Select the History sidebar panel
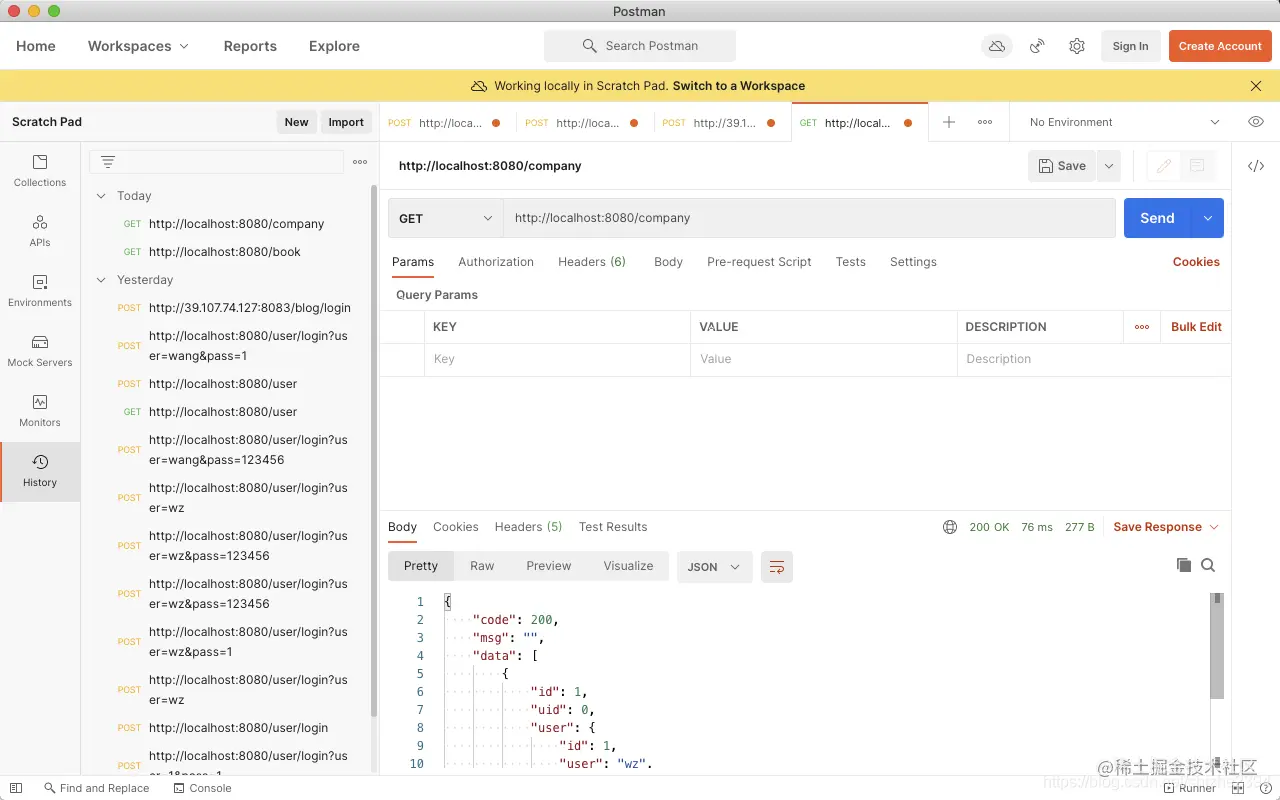This screenshot has height=800, width=1280. (x=40, y=470)
